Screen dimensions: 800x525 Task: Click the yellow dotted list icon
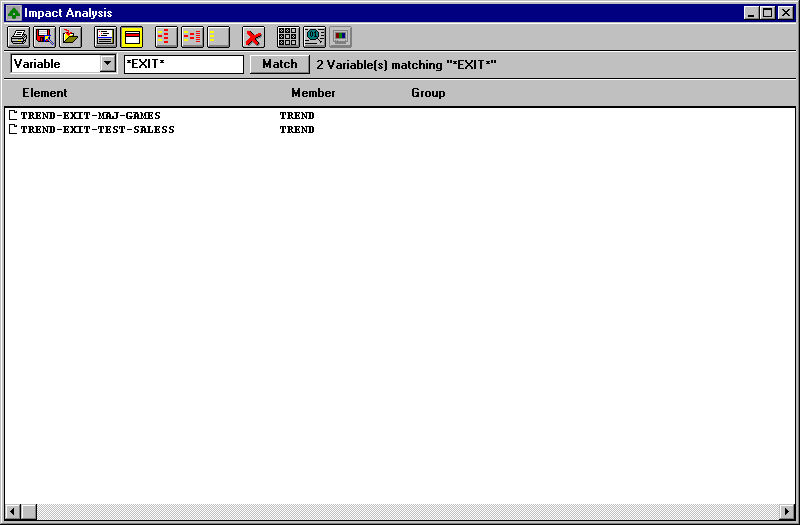click(218, 38)
